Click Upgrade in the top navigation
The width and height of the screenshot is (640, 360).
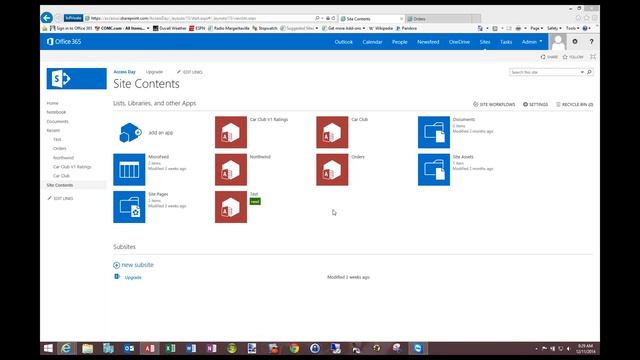click(154, 72)
